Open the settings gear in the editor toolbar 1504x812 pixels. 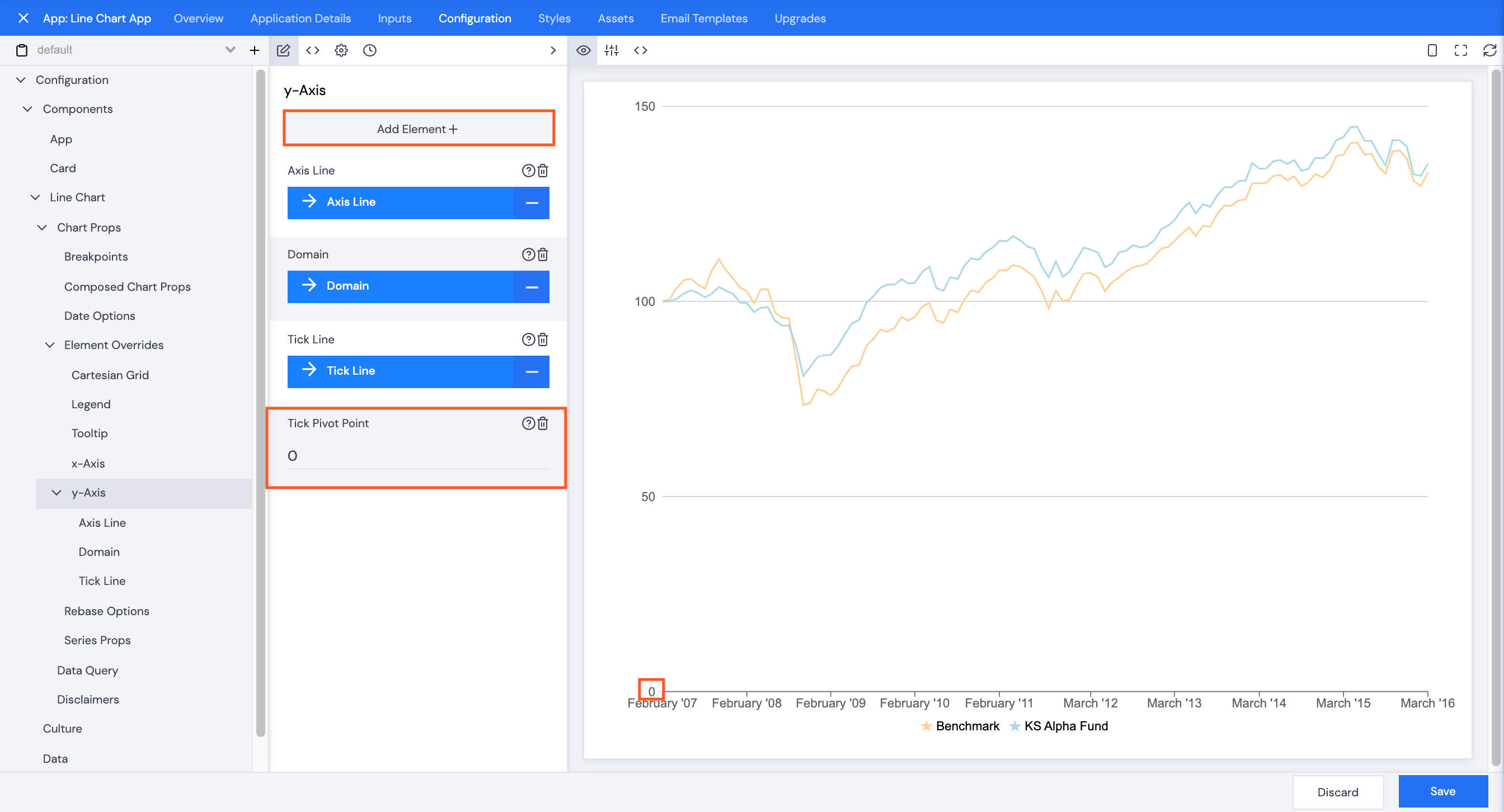[341, 50]
